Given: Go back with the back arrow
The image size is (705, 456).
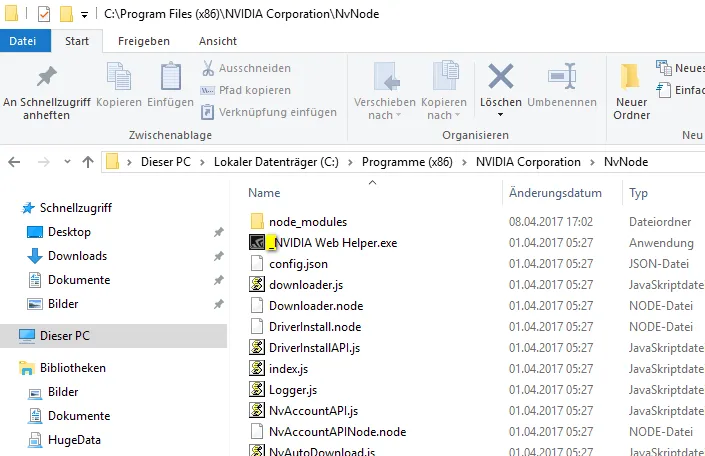Looking at the screenshot, I should pyautogui.click(x=14, y=162).
